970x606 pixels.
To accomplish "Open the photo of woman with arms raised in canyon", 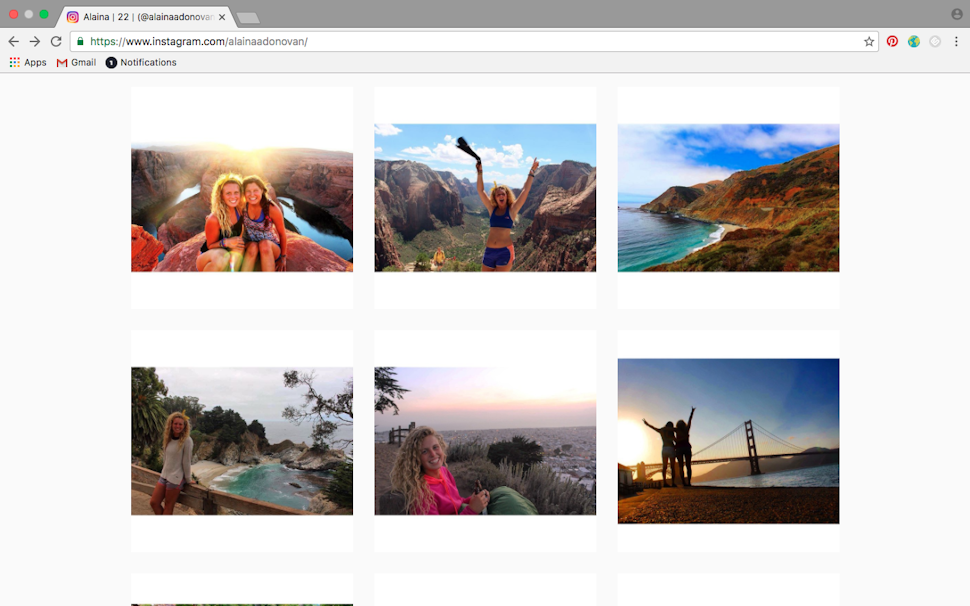I will pyautogui.click(x=485, y=198).
